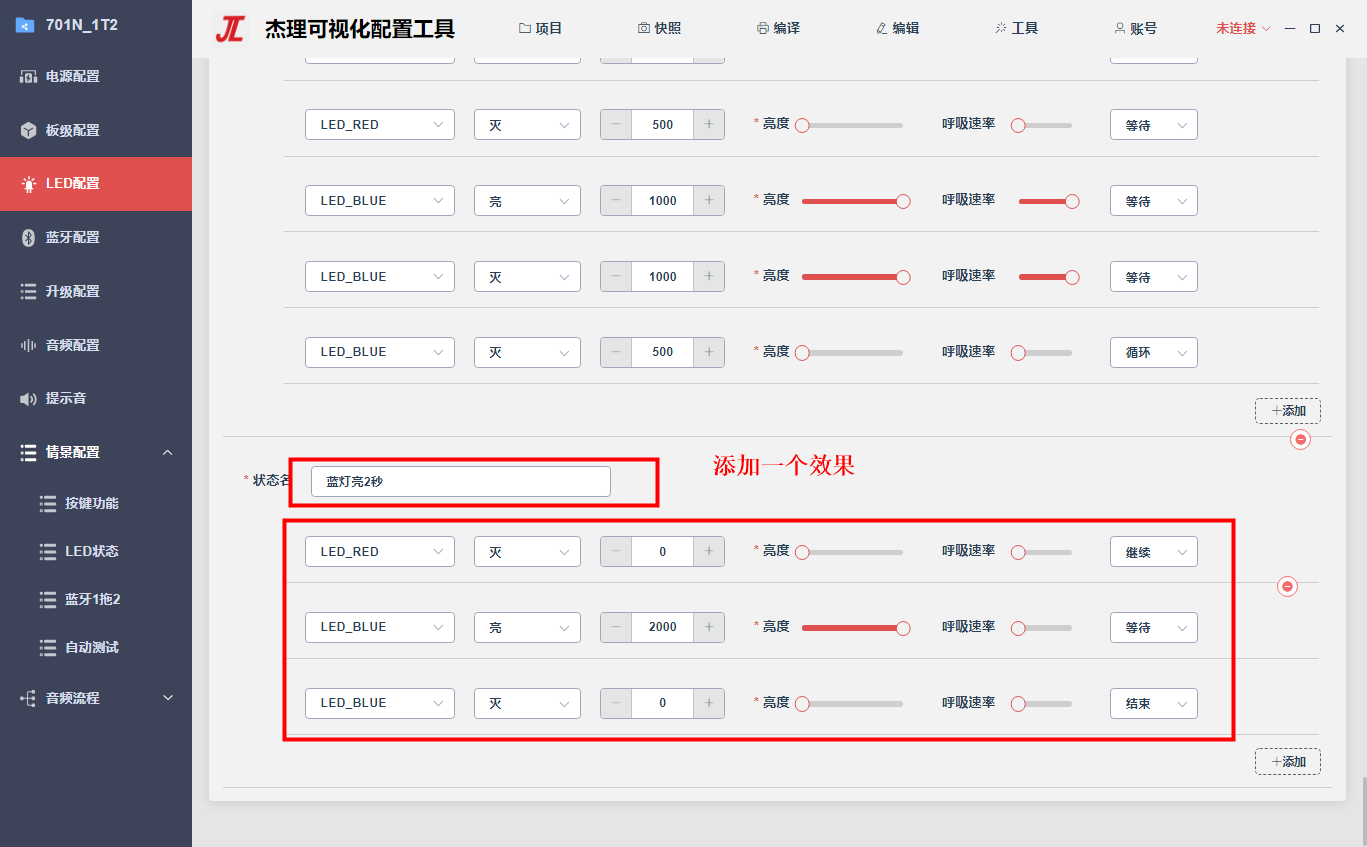Click the red JL logo icon
Image resolution: width=1367 pixels, height=847 pixels.
pos(230,29)
